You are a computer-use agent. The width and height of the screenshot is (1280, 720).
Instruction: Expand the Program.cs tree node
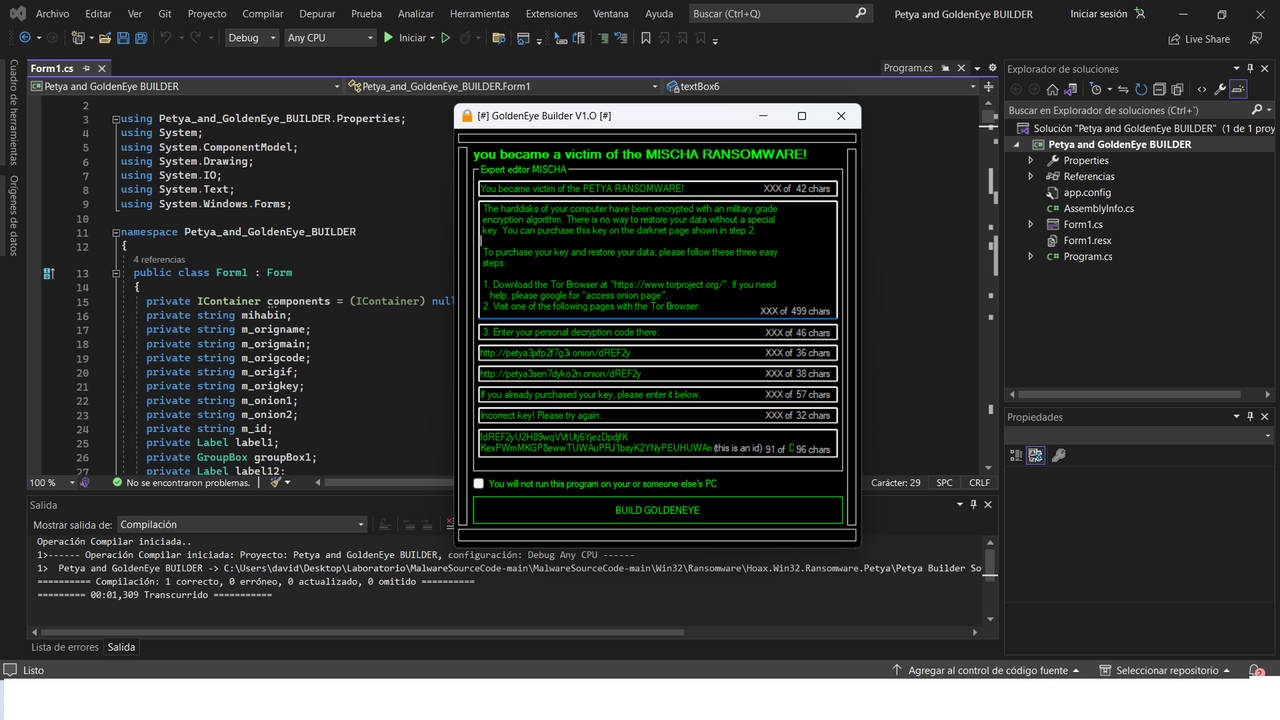(x=1031, y=256)
